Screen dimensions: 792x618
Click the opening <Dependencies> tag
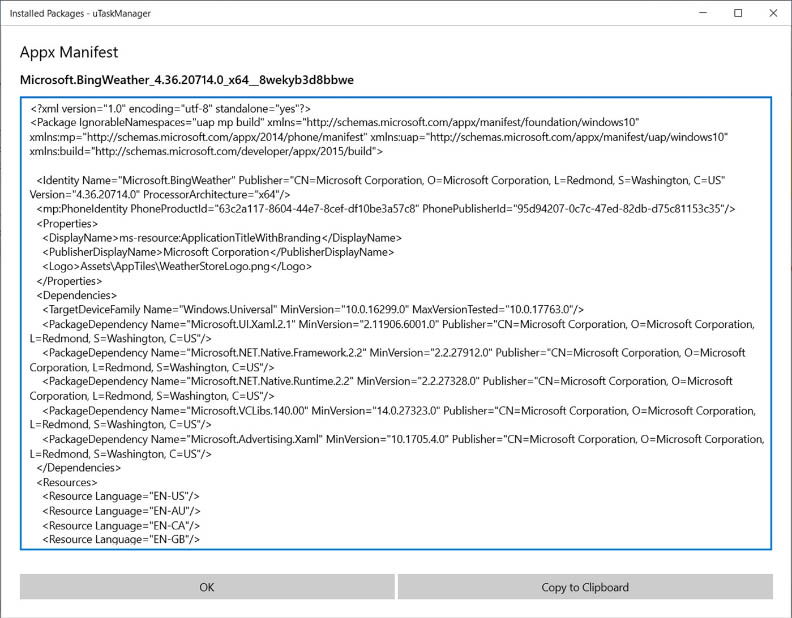(x=76, y=295)
